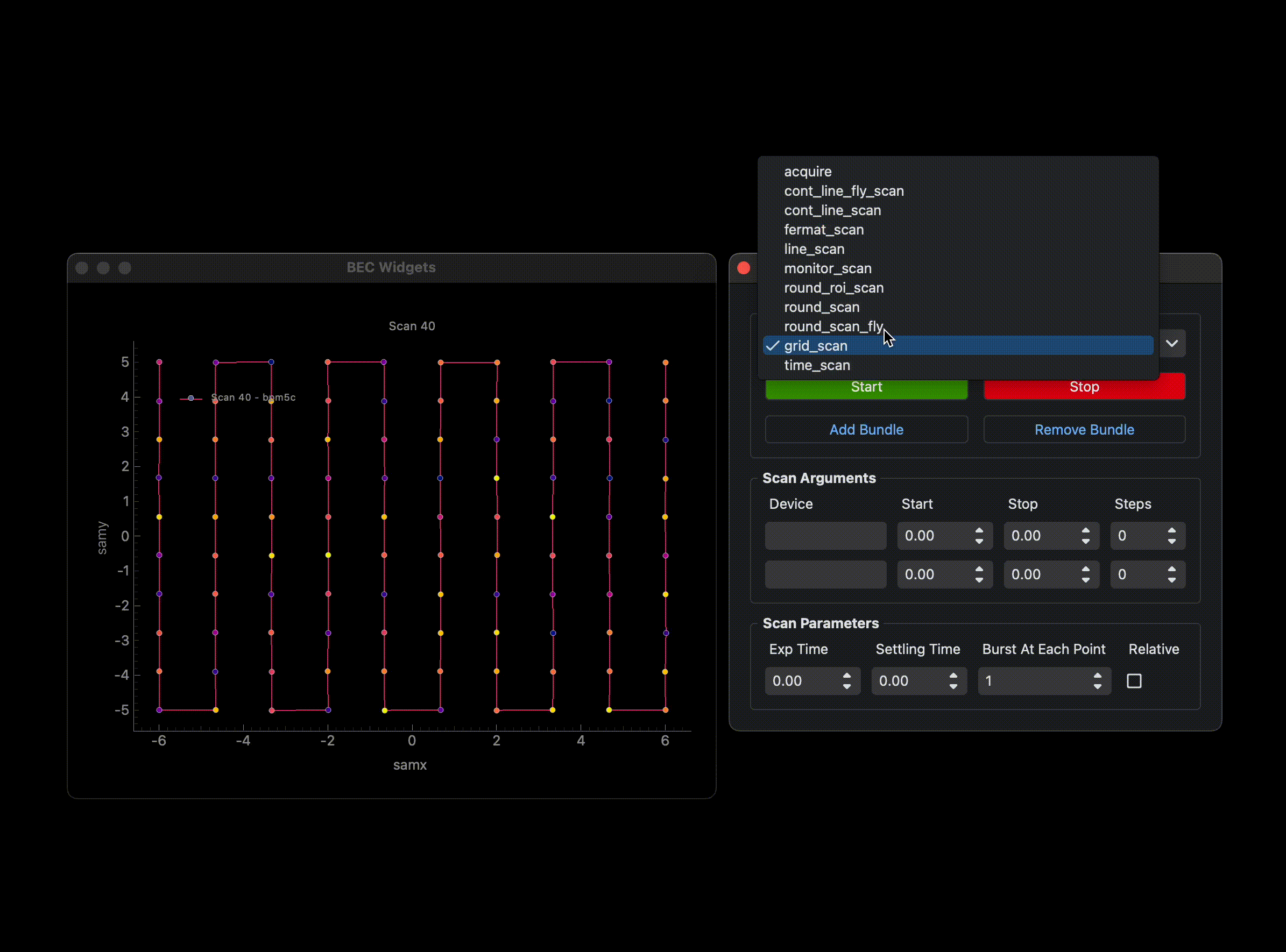Increase Burst At Each Point value
This screenshot has width=1286, height=952.
pyautogui.click(x=1098, y=676)
